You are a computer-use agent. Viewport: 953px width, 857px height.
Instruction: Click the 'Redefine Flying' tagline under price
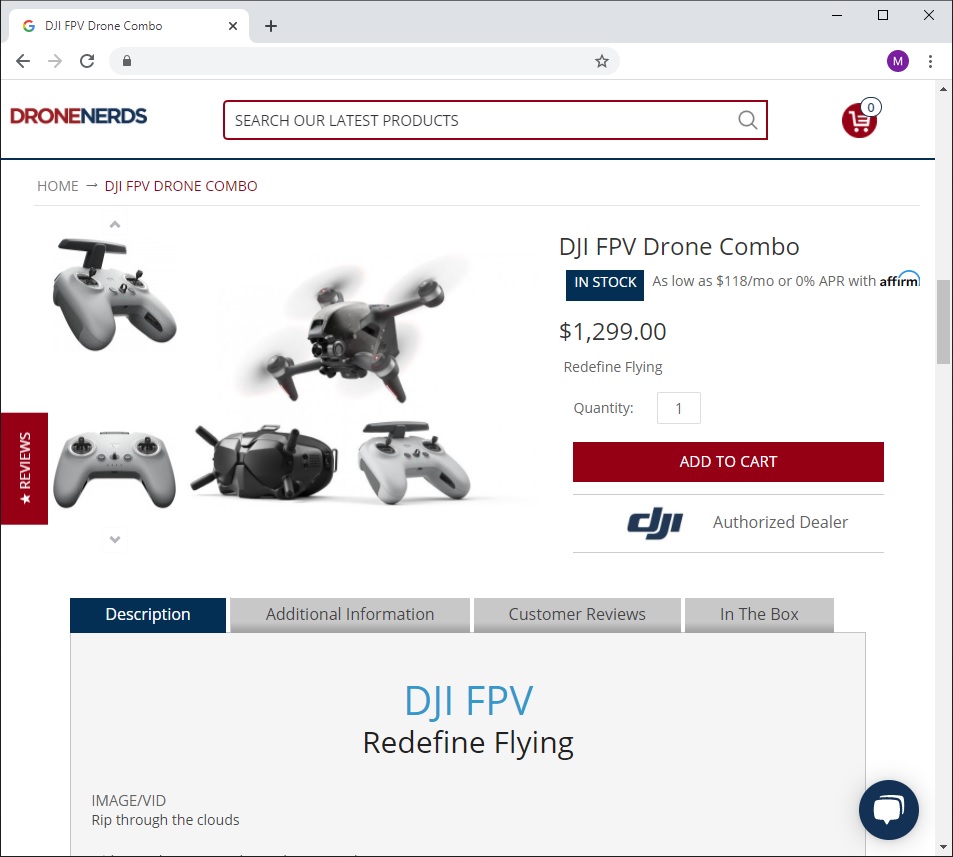coord(613,368)
